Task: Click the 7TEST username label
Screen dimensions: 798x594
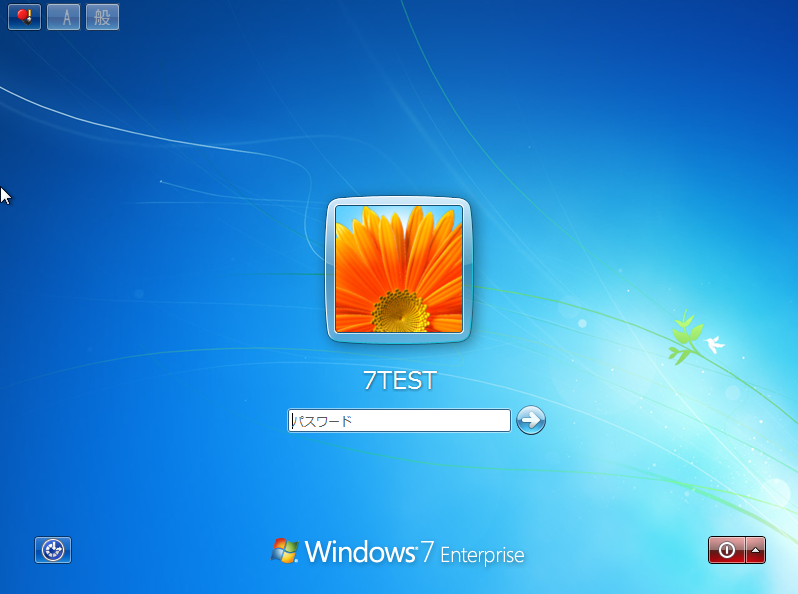Action: 399,381
